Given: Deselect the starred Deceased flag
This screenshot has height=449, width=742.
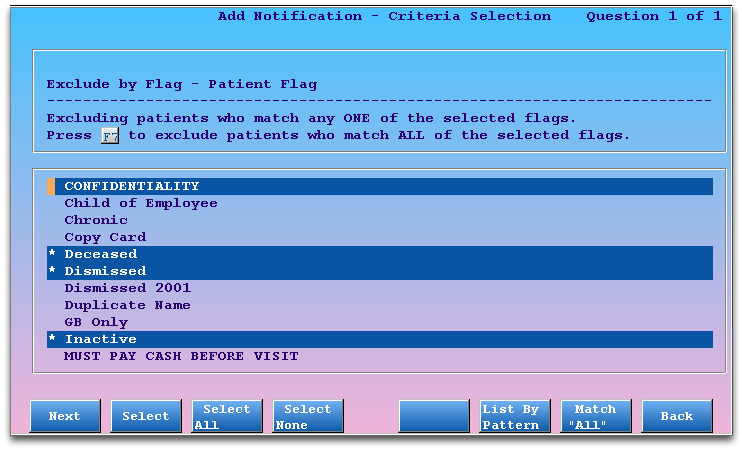Looking at the screenshot, I should pyautogui.click(x=380, y=255).
